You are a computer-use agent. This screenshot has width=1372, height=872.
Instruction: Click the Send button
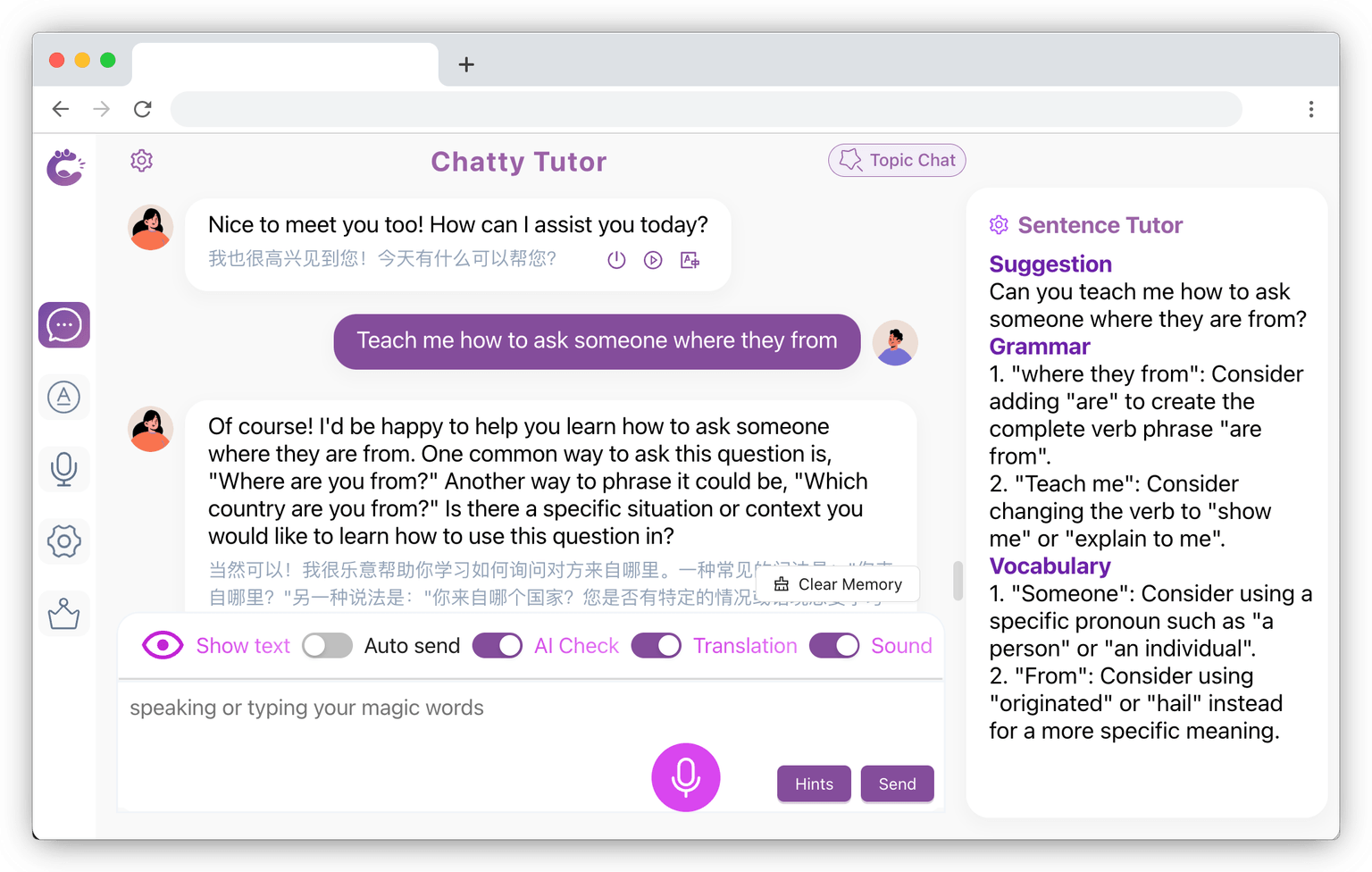tap(897, 784)
